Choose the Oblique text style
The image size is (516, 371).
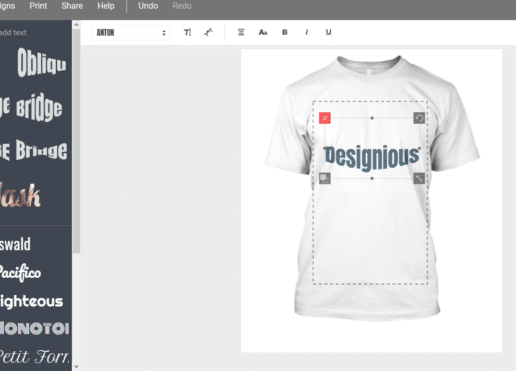click(x=42, y=63)
